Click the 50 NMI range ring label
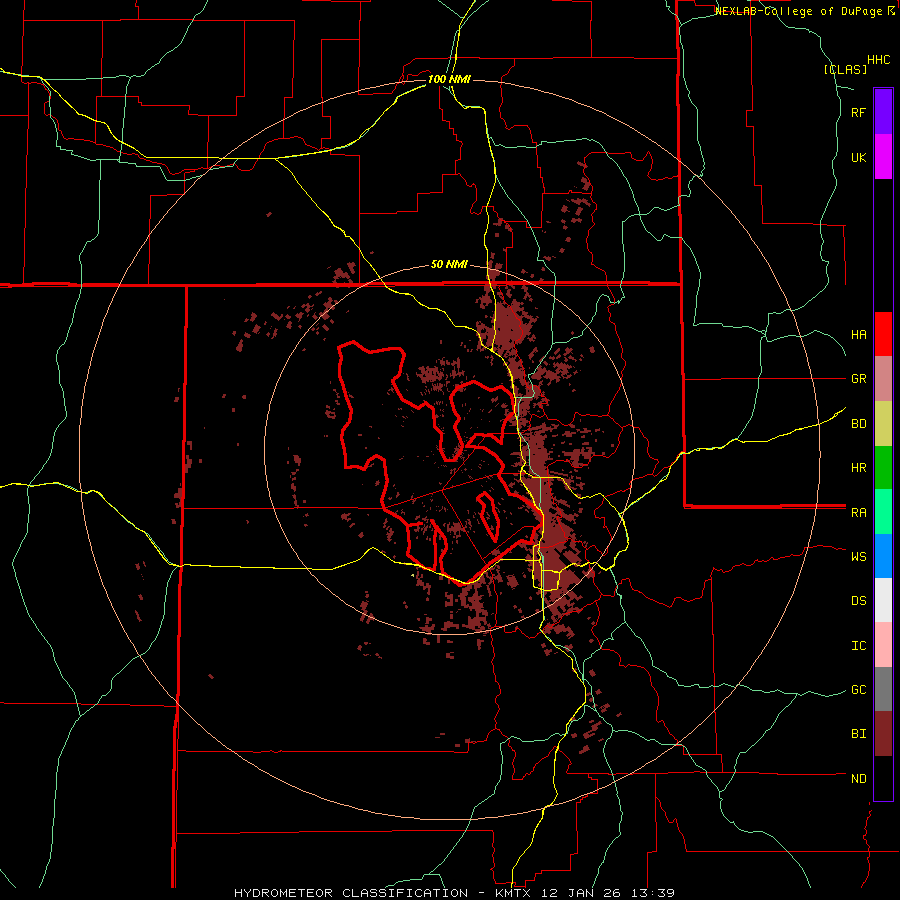900x900 pixels. pos(449,265)
